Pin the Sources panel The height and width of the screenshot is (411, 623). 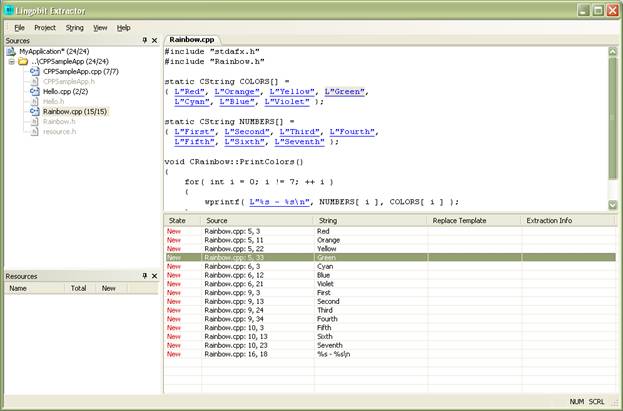click(x=145, y=40)
